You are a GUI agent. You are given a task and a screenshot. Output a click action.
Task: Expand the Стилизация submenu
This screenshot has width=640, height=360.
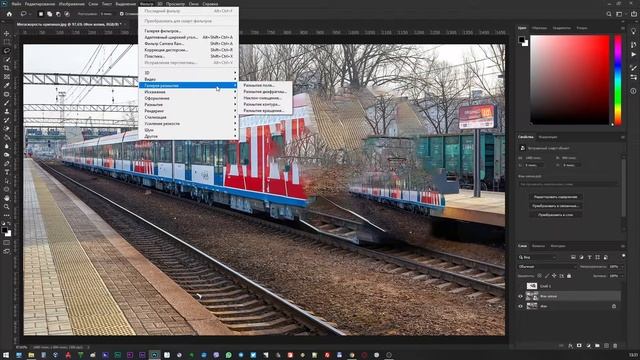click(x=188, y=117)
